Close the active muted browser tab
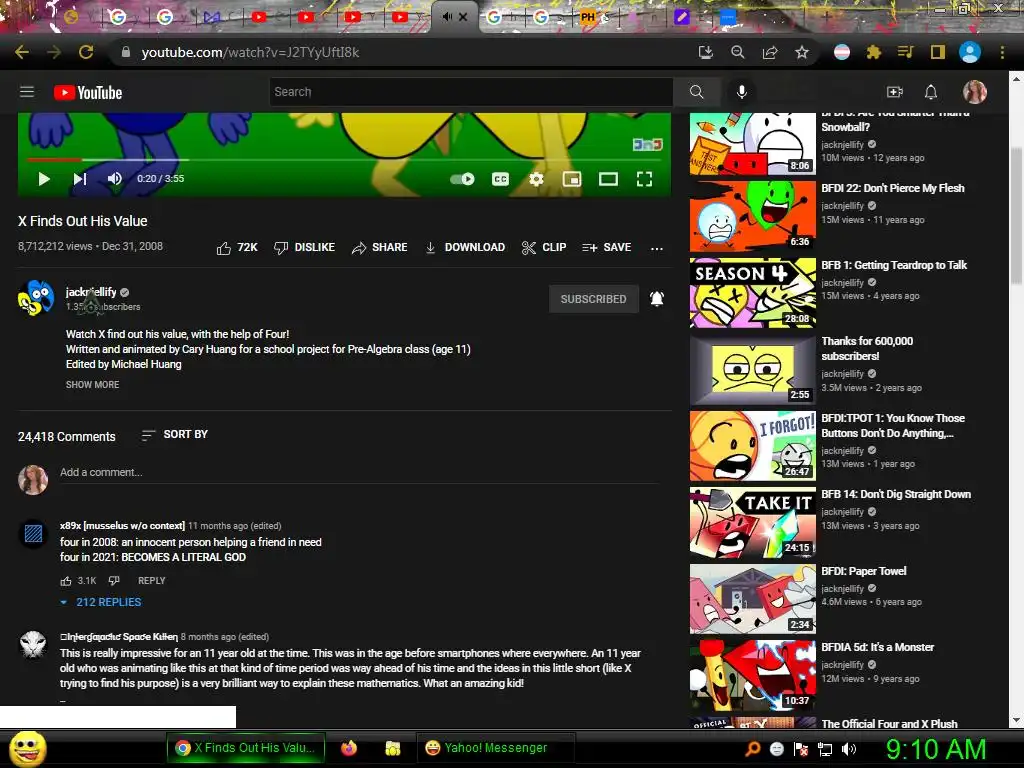 pos(463,17)
